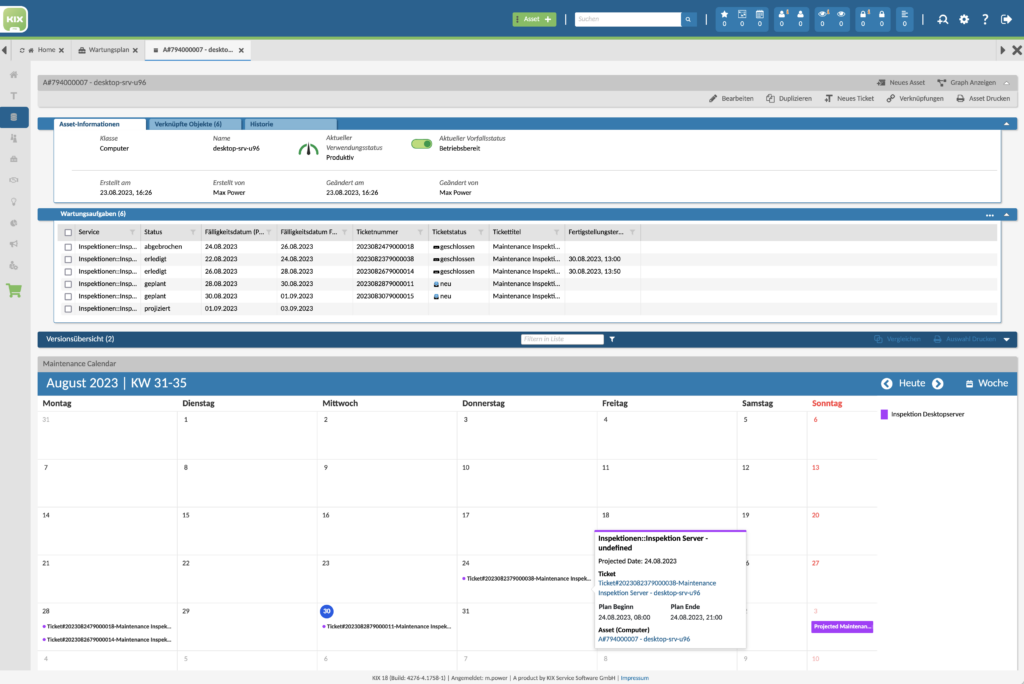Screen dimensions: 1024x684
Task: Click the Asset Drucken printer action
Action: [984, 99]
